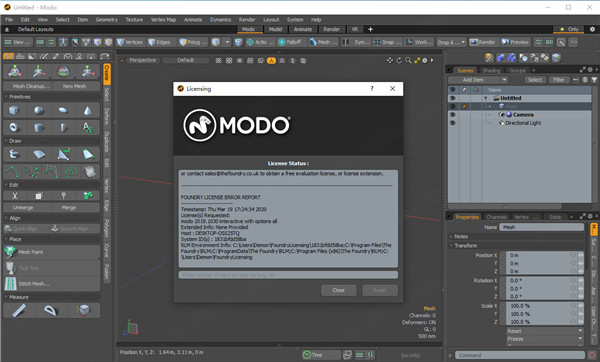The image size is (600, 362).
Task: Open the Reset dropdown
Action: [x=545, y=331]
